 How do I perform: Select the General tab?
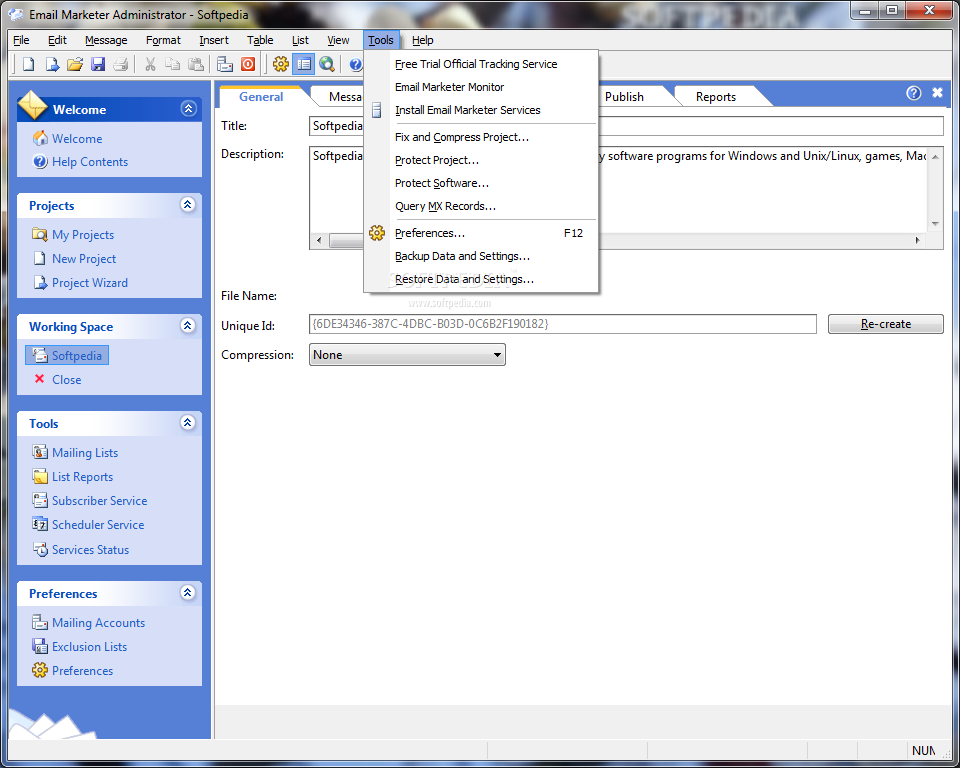coord(261,97)
